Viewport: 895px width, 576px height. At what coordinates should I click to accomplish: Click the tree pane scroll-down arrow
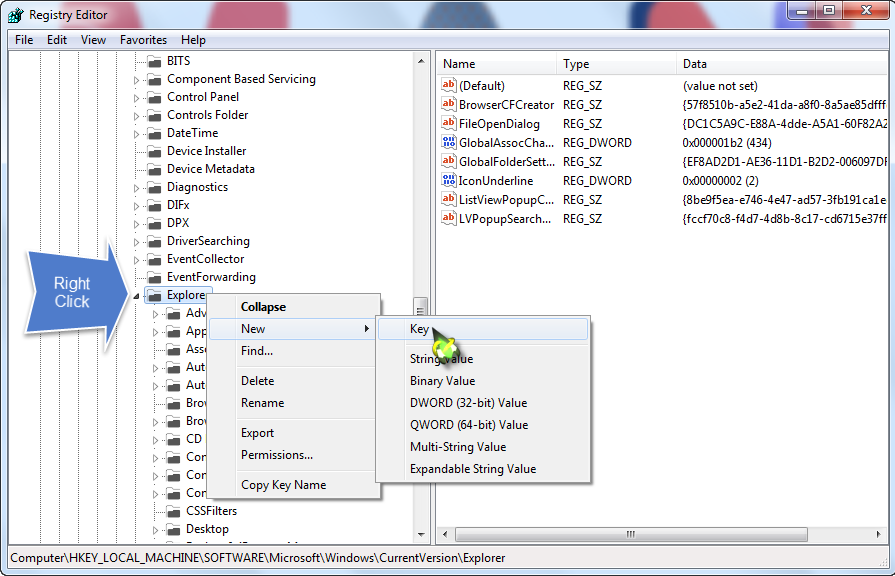[421, 535]
